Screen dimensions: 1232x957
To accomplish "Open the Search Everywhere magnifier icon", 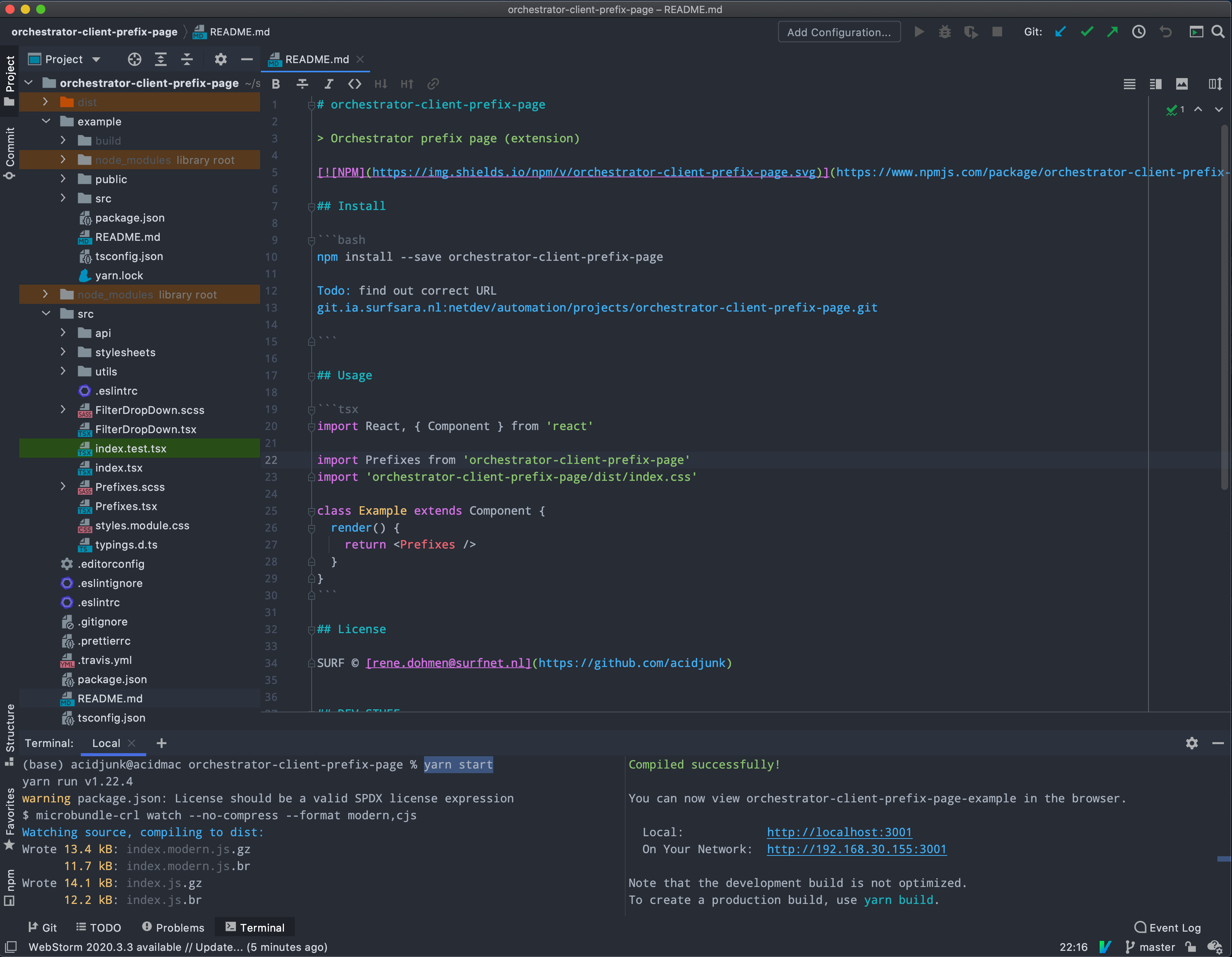I will (1219, 32).
